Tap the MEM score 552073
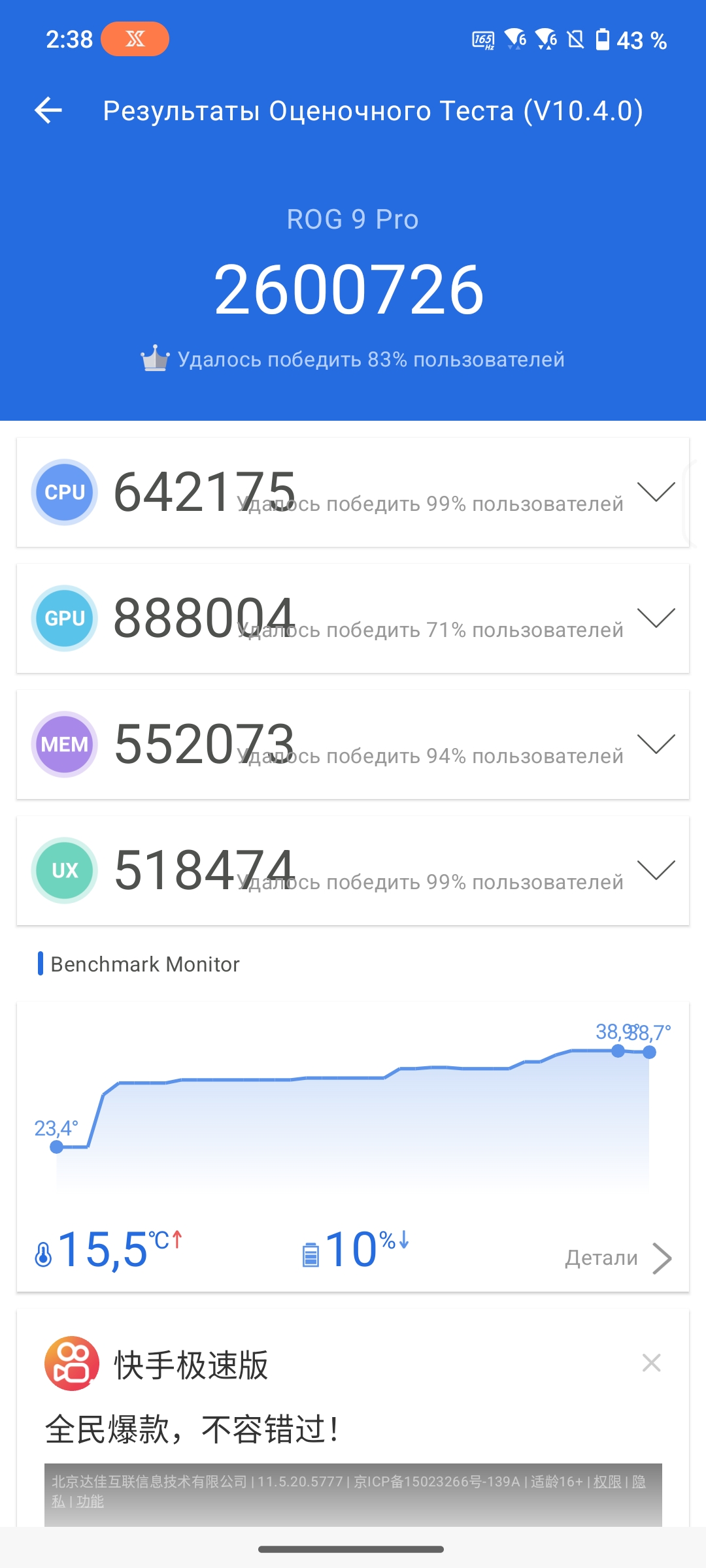Viewport: 706px width, 1568px height. coord(205,744)
